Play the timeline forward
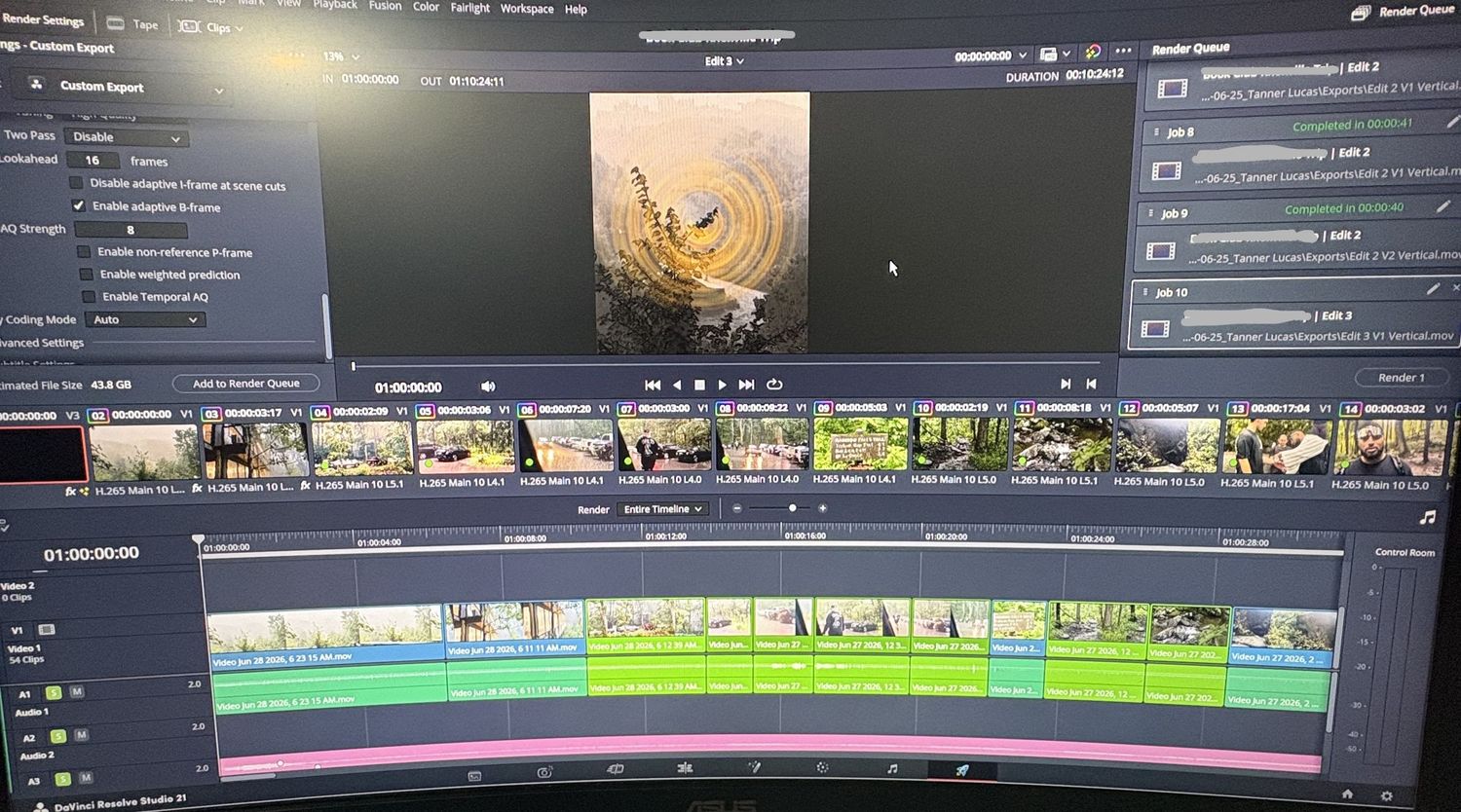Viewport: 1461px width, 812px height. pyautogui.click(x=722, y=386)
